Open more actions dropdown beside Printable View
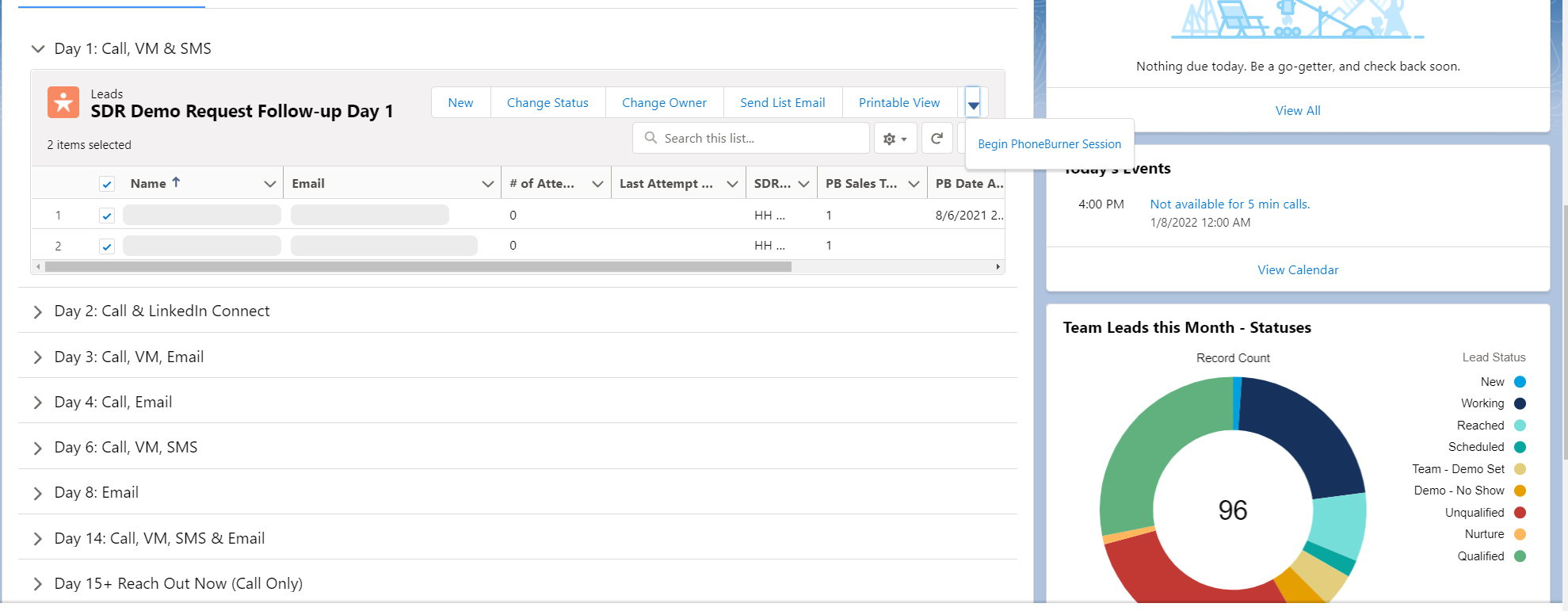1568x611 pixels. click(973, 104)
